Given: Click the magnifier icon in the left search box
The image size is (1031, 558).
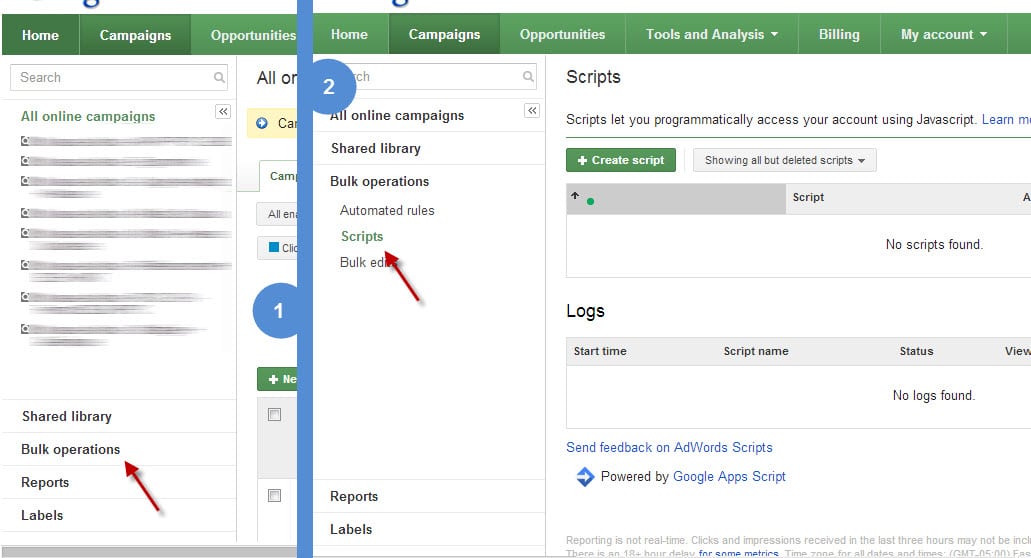Looking at the screenshot, I should pos(219,77).
